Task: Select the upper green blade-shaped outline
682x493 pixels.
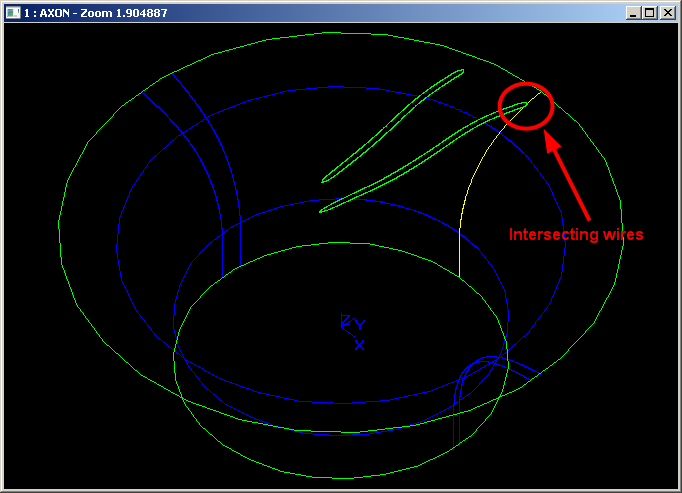Action: [393, 125]
